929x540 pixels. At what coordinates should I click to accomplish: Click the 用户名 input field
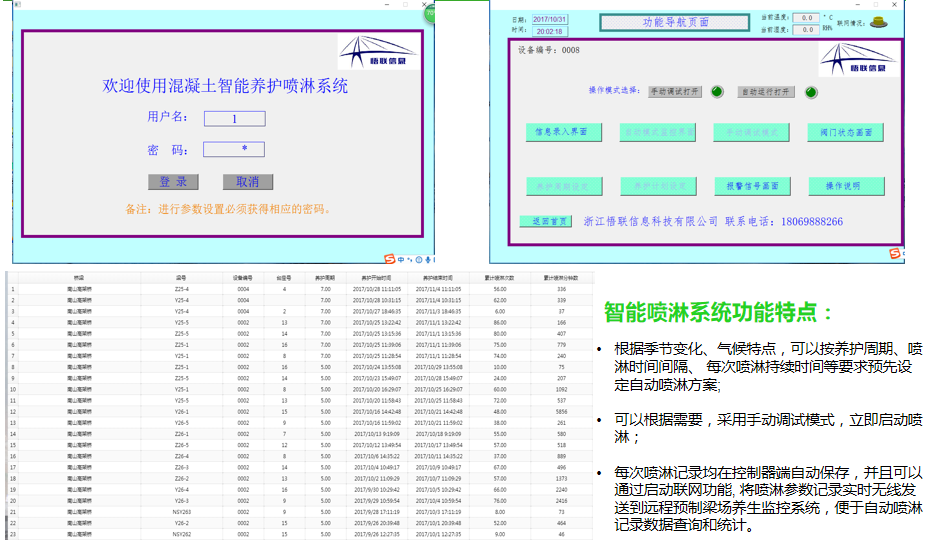pyautogui.click(x=234, y=119)
